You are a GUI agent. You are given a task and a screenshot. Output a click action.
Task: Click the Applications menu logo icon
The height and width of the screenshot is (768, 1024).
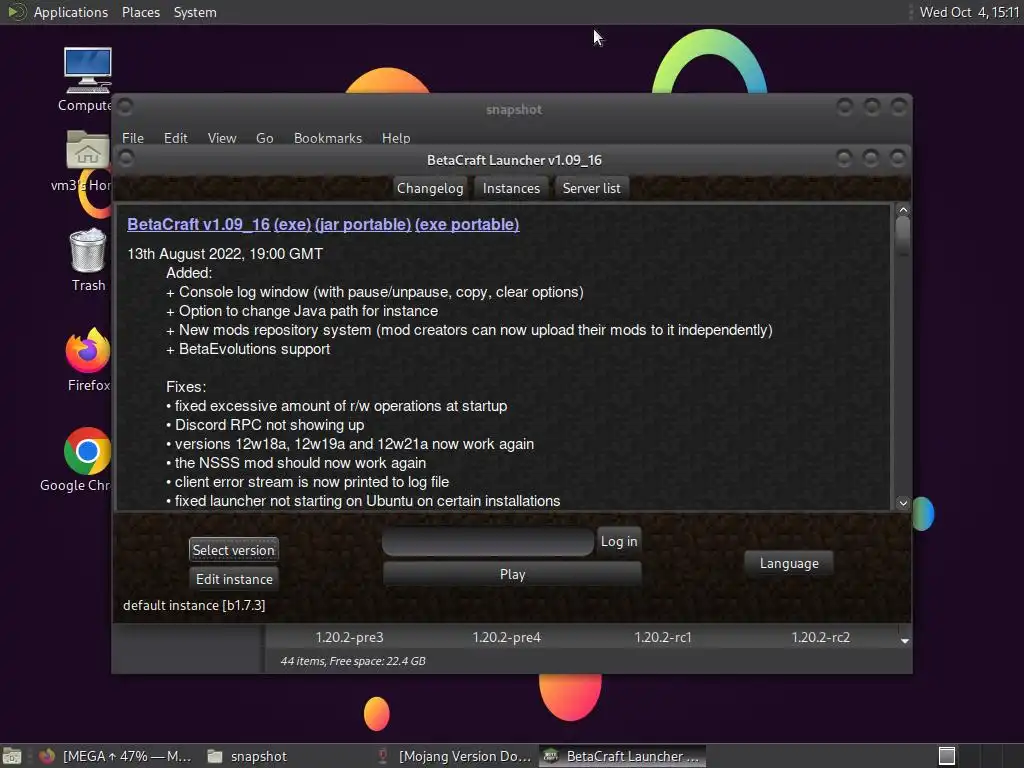tap(16, 12)
